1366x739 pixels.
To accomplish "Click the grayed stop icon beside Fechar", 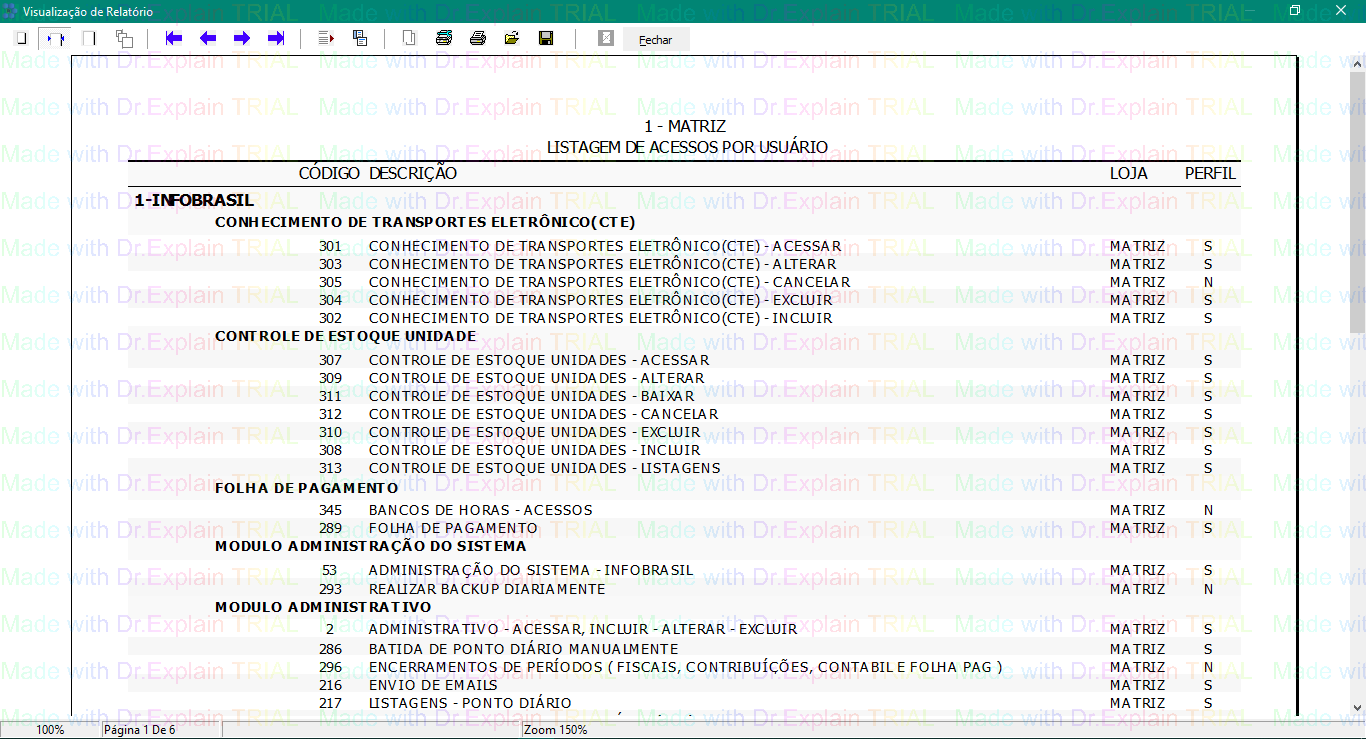I will point(605,39).
